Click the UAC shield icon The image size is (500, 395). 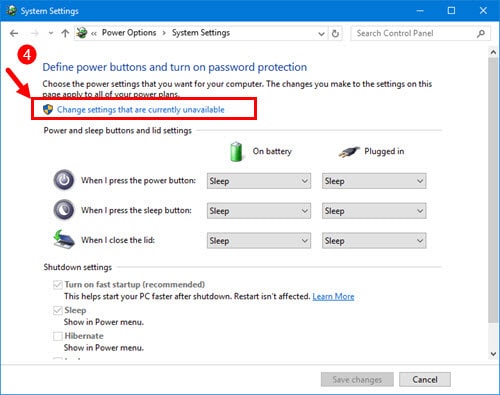pyautogui.click(x=48, y=109)
